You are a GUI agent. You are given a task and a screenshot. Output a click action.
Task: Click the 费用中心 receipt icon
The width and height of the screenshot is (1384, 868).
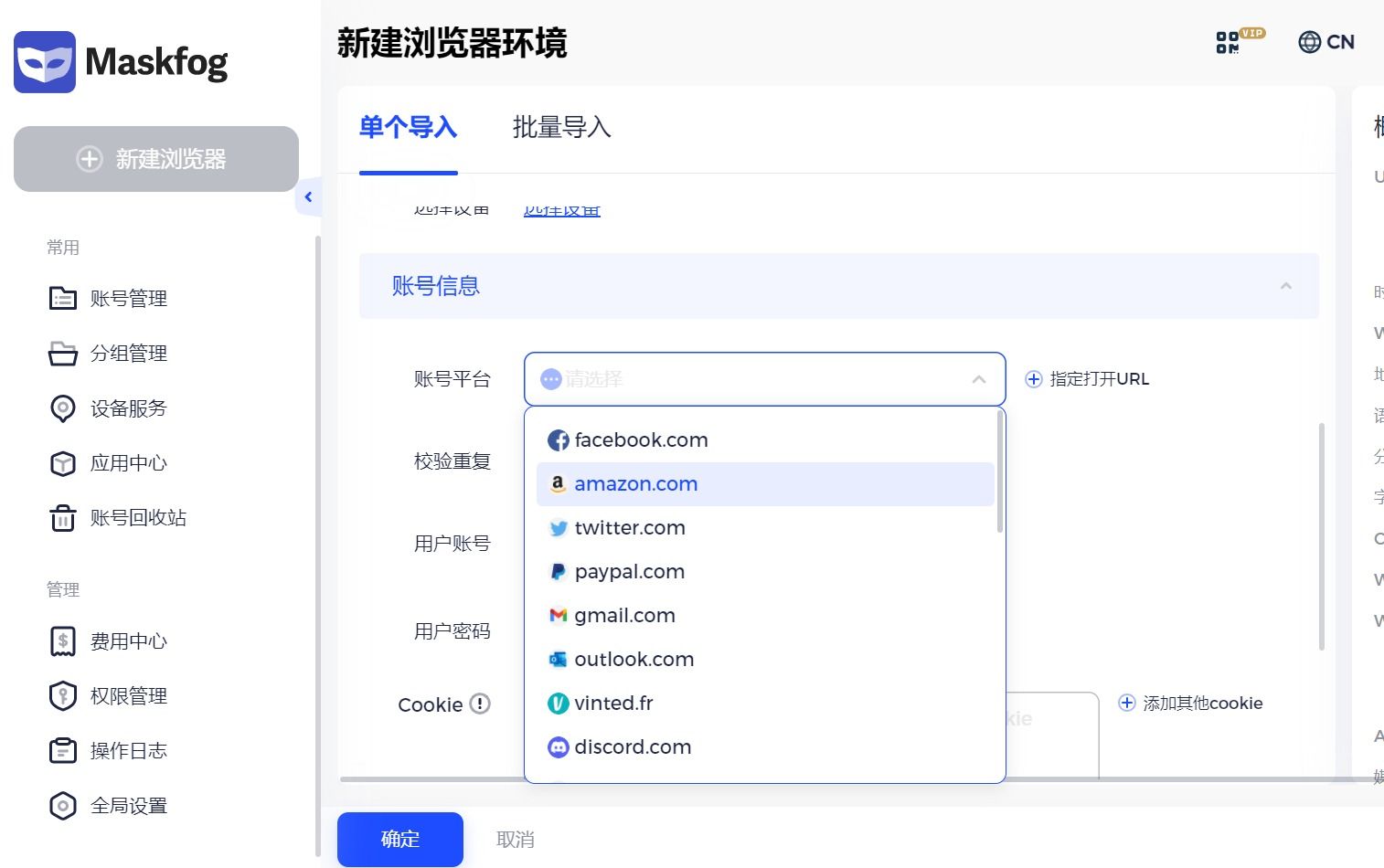coord(62,641)
